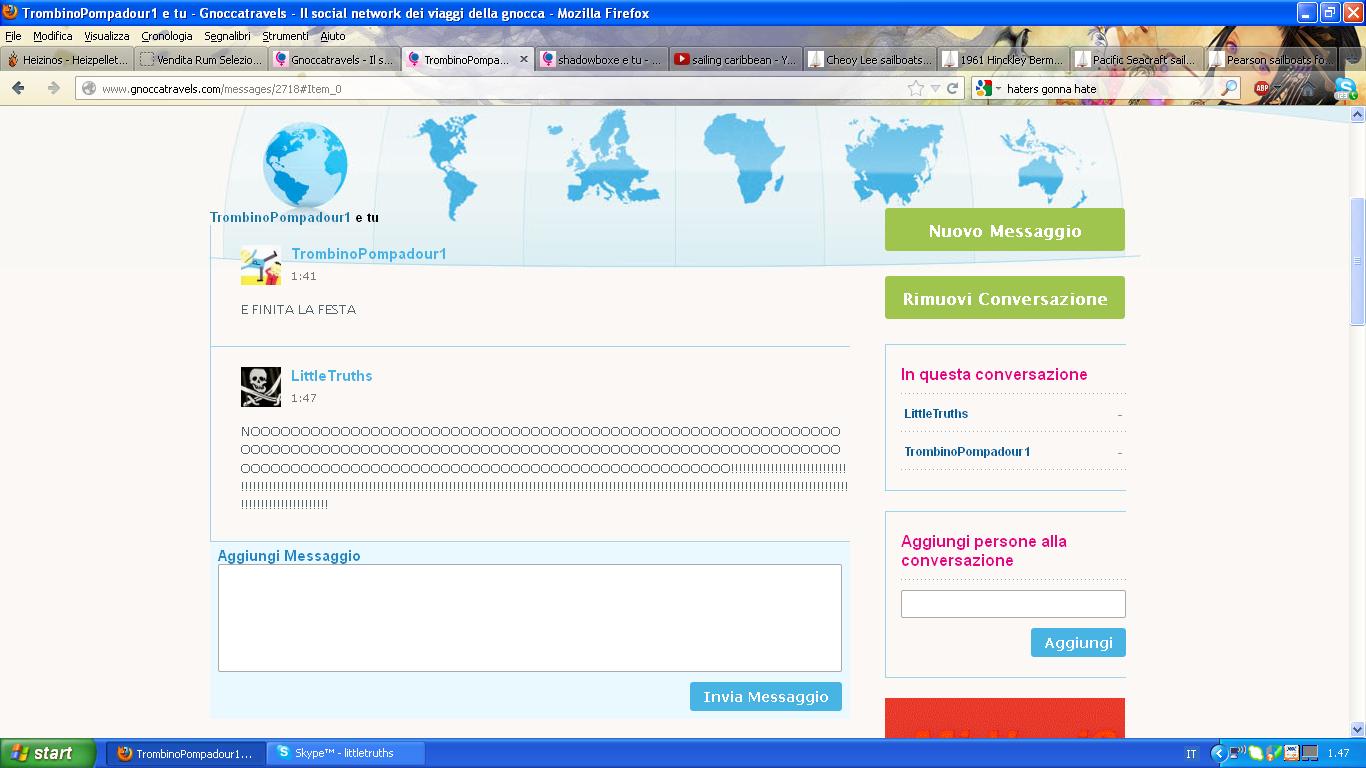Screen dimensions: 1366x768
Task: Click the globe icon in the site header
Action: point(305,165)
